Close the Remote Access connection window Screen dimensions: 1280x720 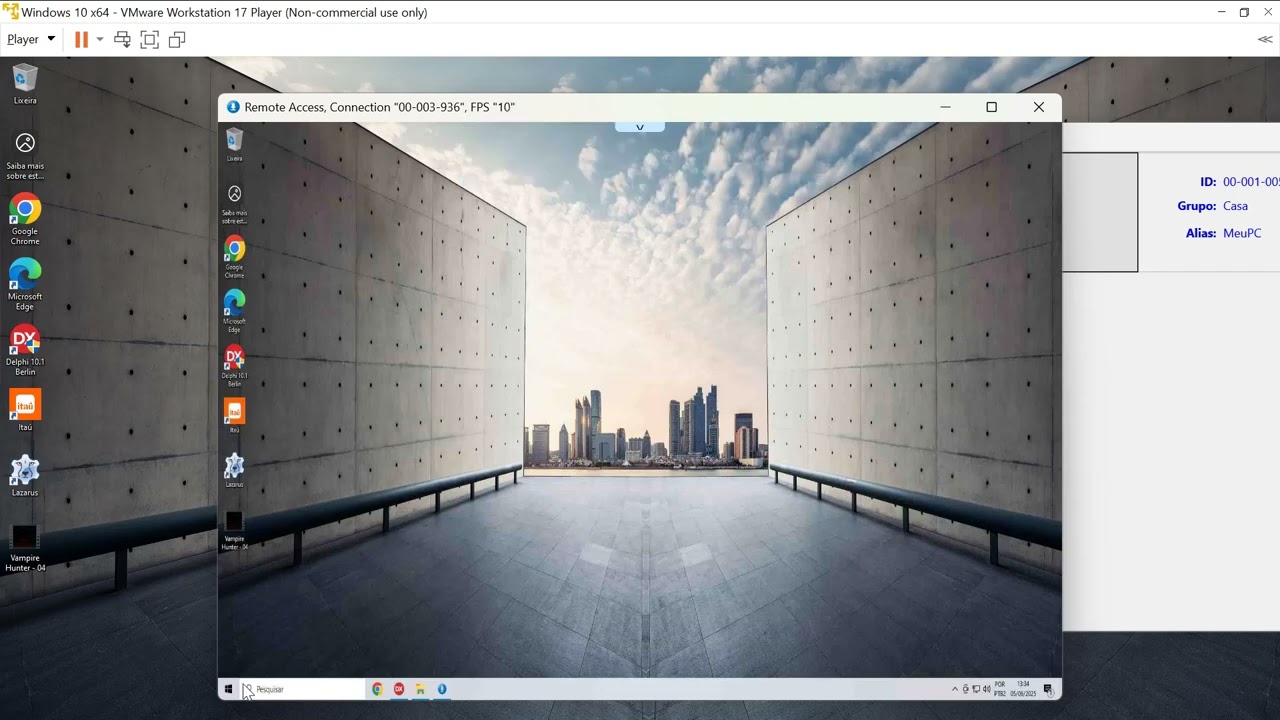[x=1038, y=107]
